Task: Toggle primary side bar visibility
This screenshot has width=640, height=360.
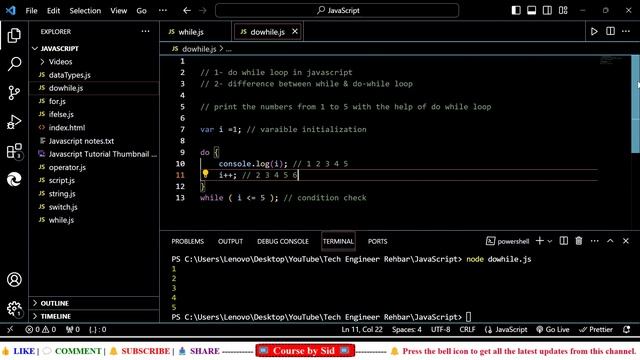Action: [x=516, y=11]
